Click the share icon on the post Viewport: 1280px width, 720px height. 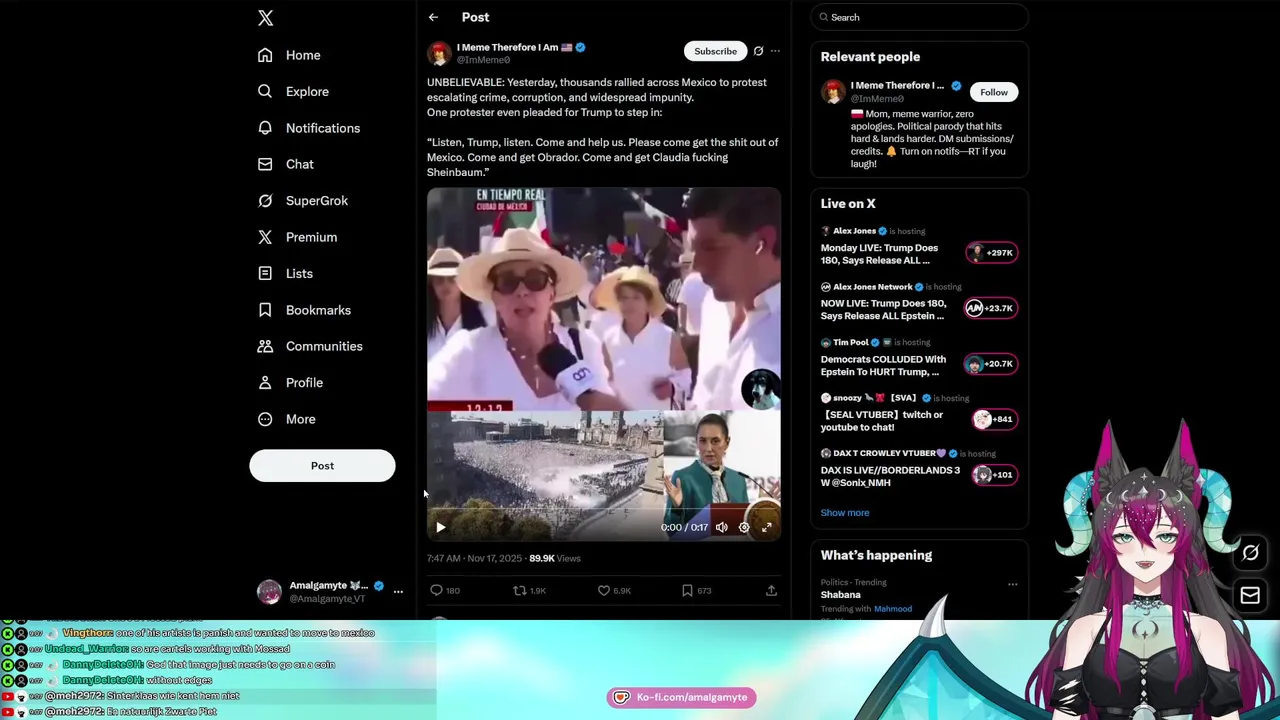pos(771,591)
